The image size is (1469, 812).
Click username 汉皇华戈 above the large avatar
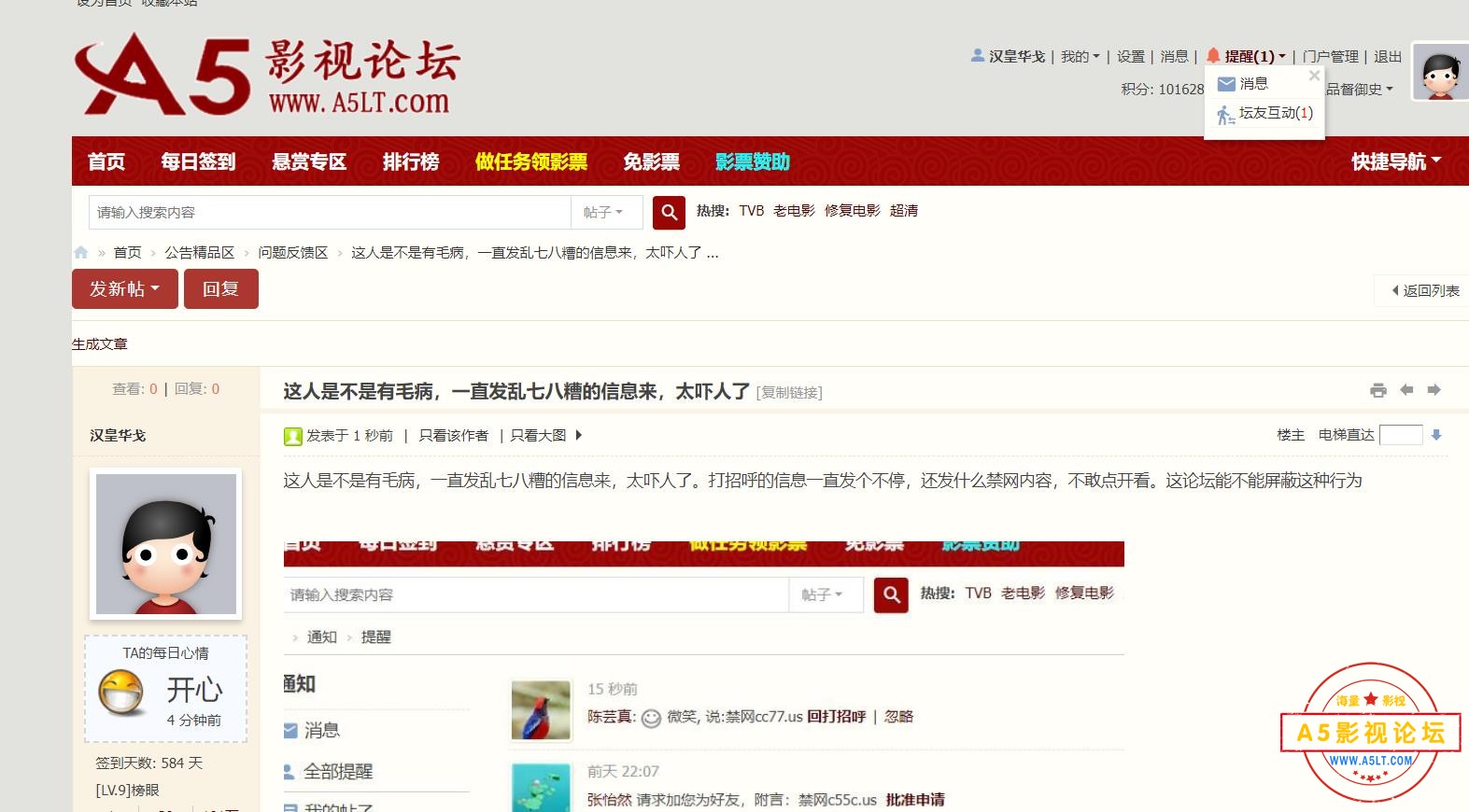pyautogui.click(x=118, y=435)
